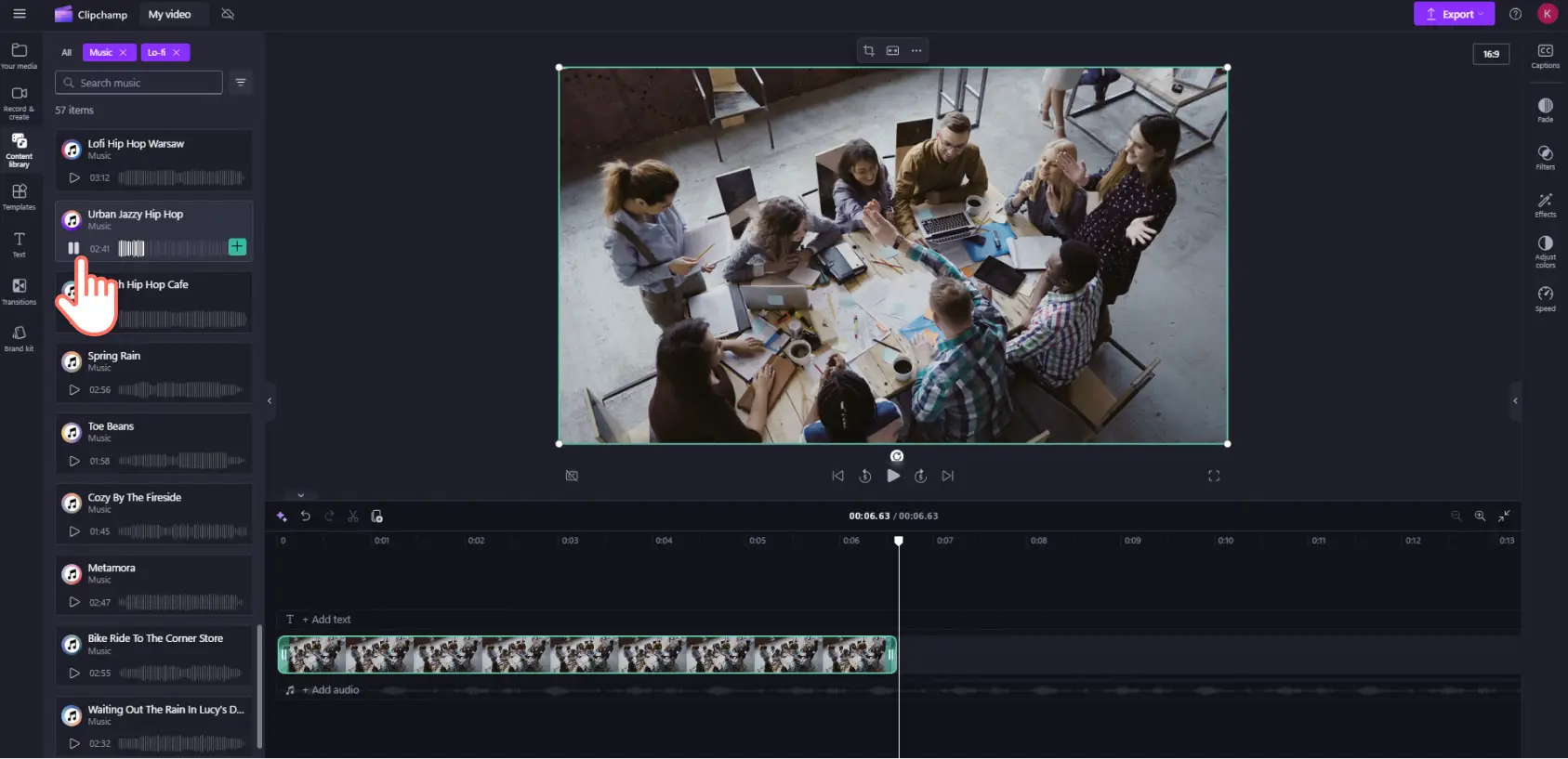Click the timeline playhead marker
The image size is (1568, 759).
click(x=899, y=541)
